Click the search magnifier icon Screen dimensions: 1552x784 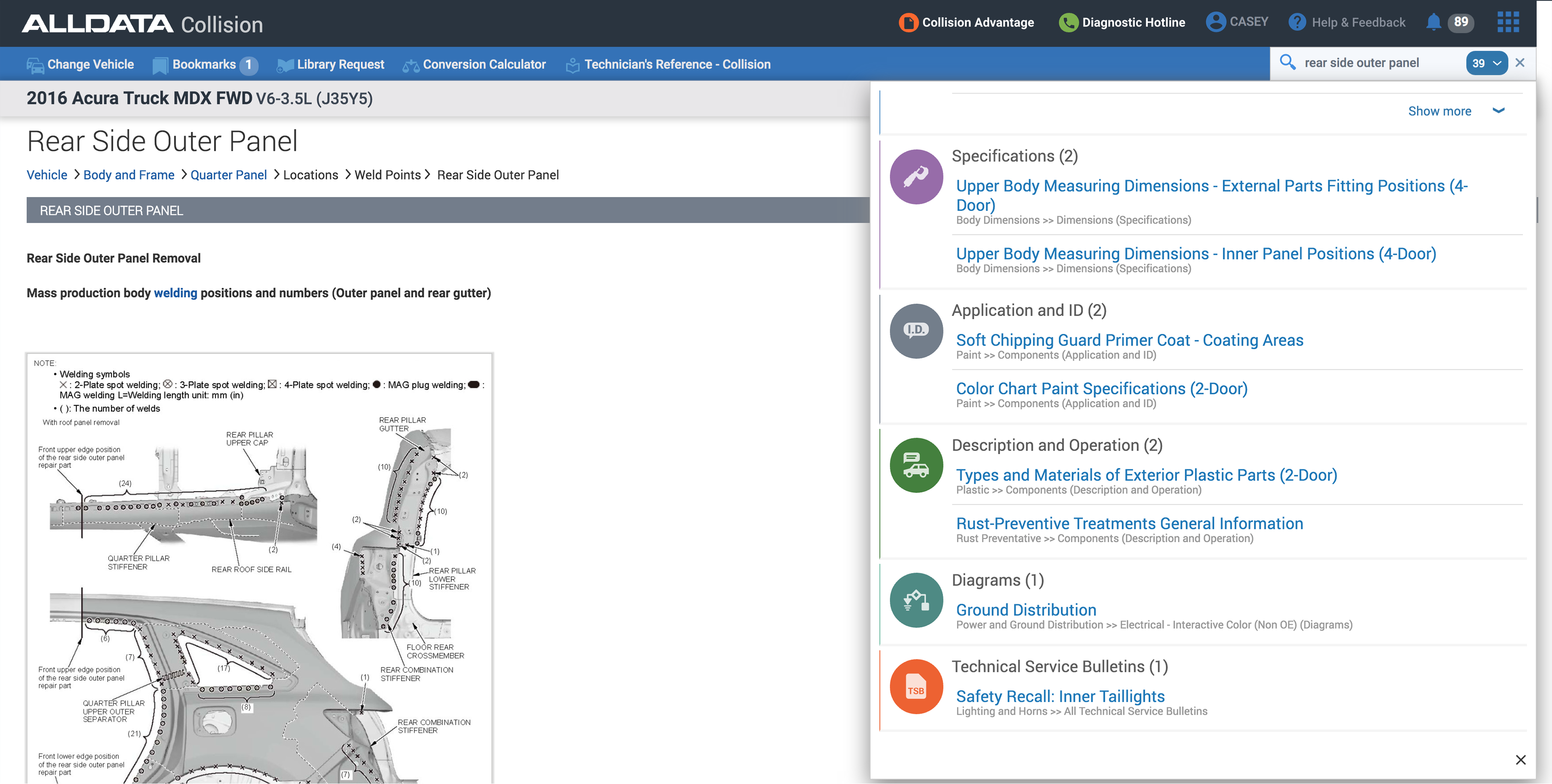point(1287,63)
